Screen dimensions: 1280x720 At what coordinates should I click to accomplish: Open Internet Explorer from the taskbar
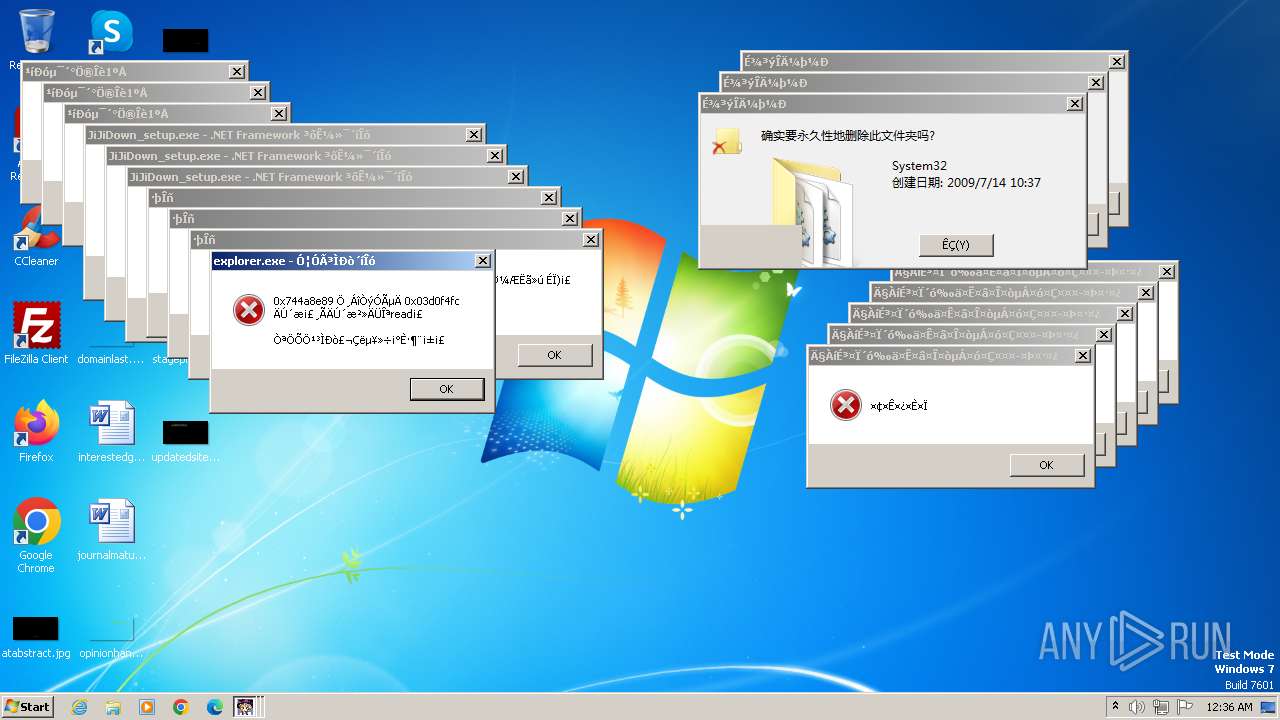coord(80,707)
